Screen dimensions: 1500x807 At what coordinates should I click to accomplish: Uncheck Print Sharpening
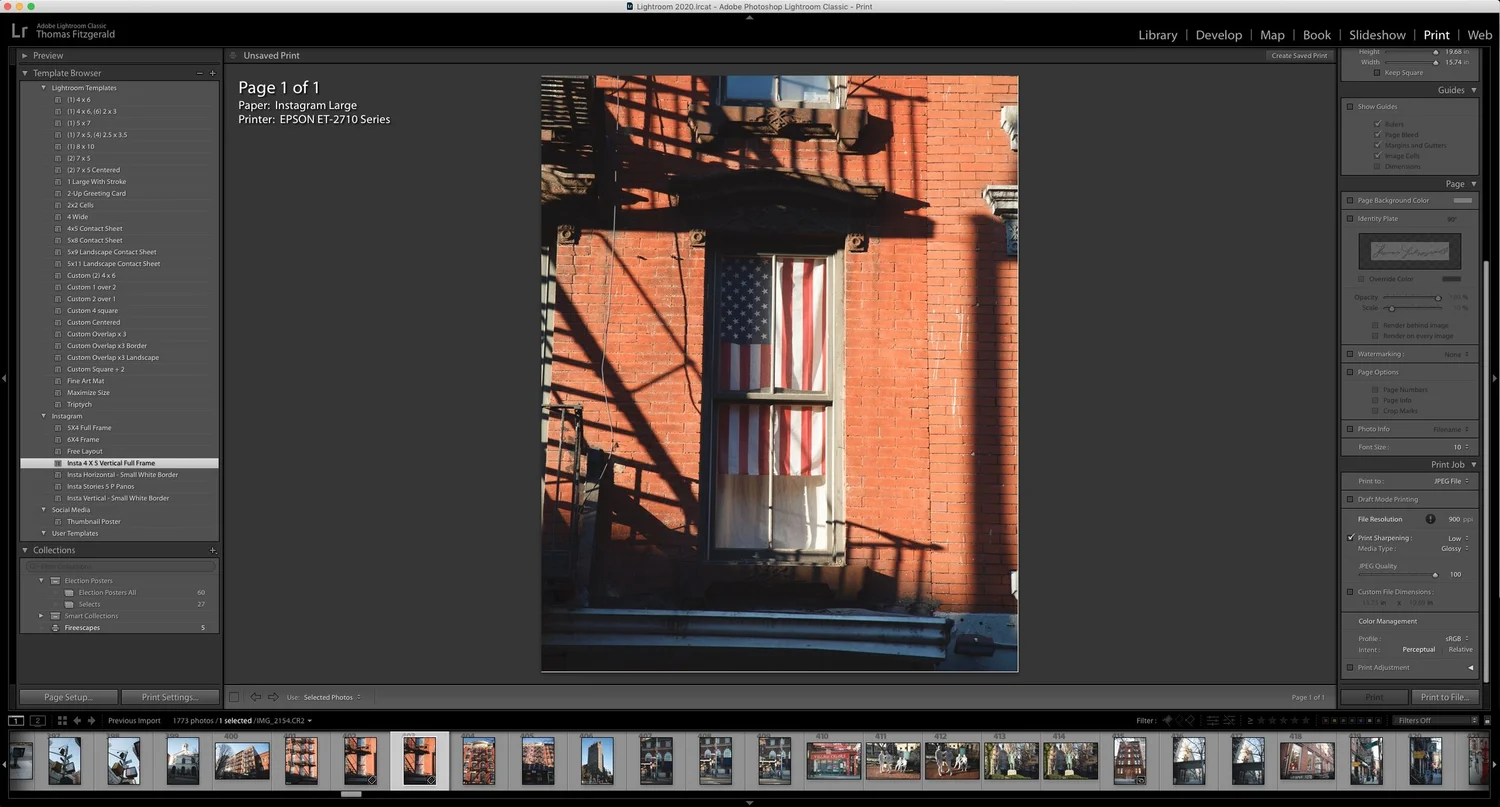(x=1350, y=538)
